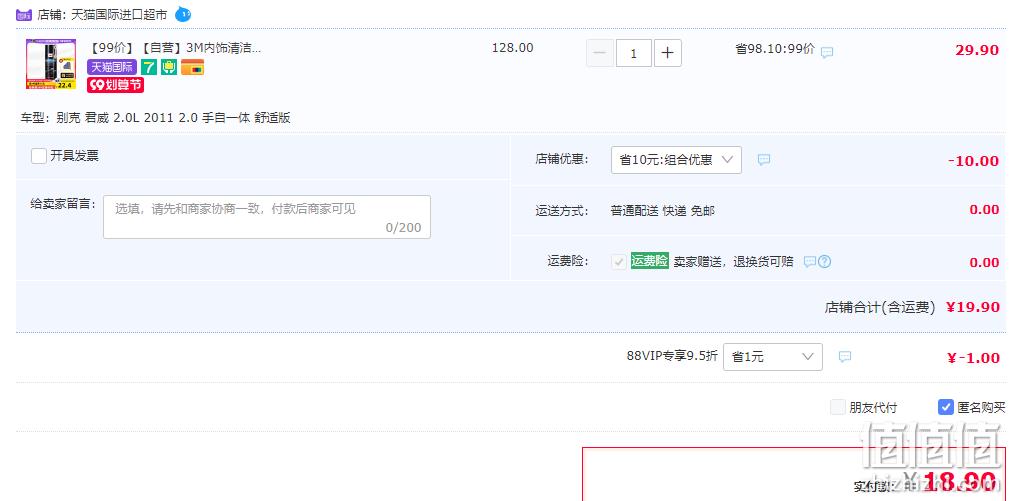Decrease quantity with the minus button
The height and width of the screenshot is (501, 1010).
[600, 53]
